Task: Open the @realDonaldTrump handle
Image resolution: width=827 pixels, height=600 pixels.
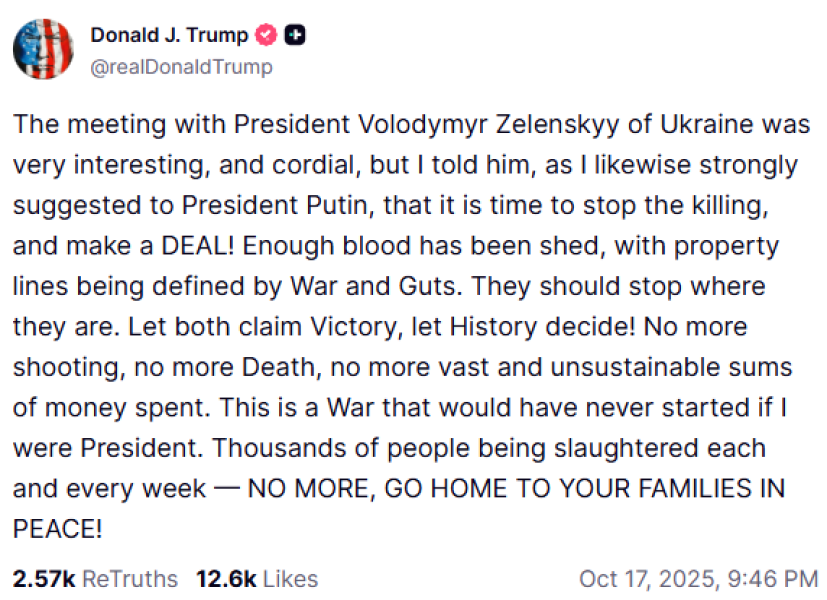Action: [x=179, y=67]
